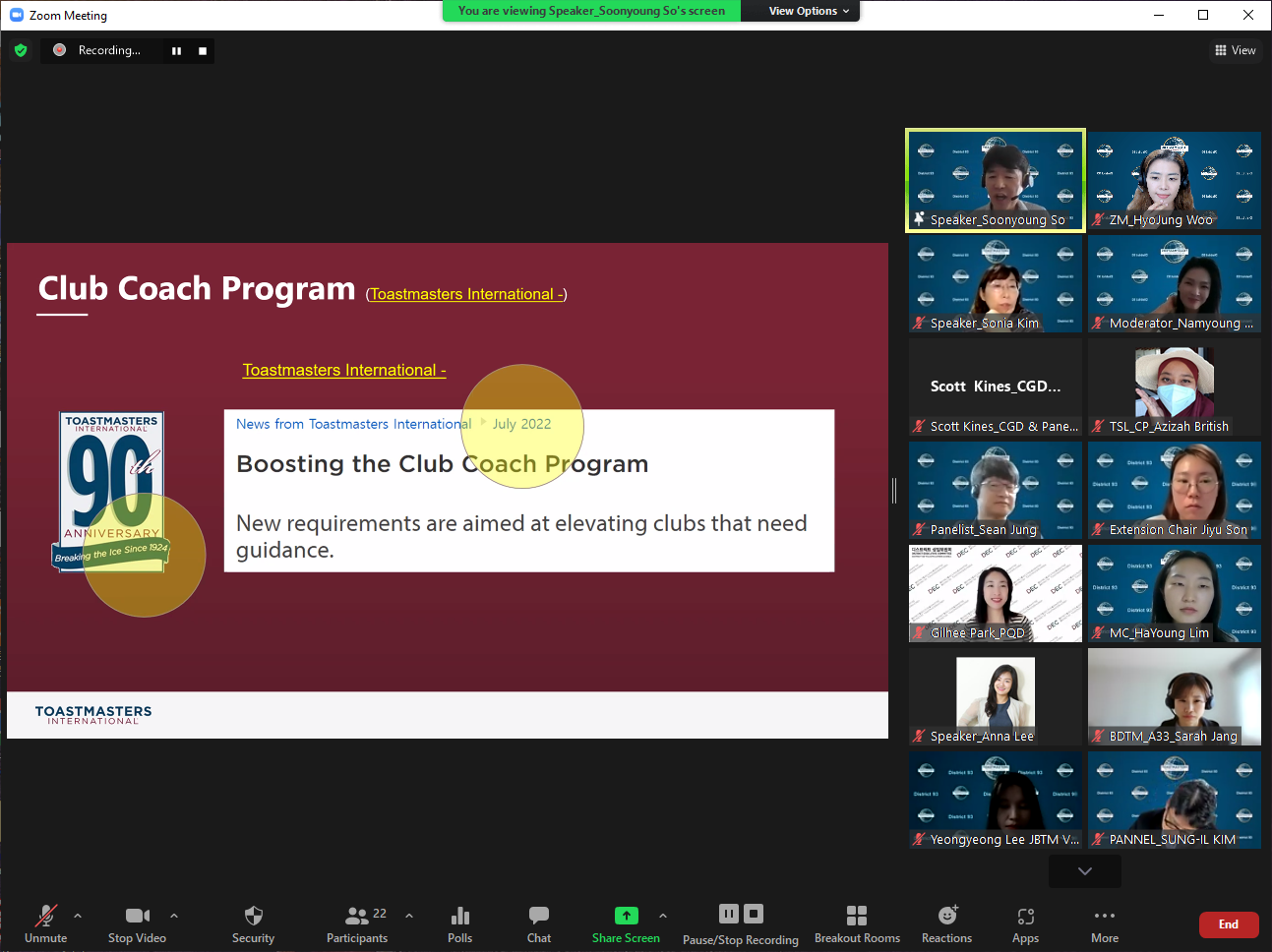Open the Participants panel
The image size is (1272, 952).
[x=357, y=923]
